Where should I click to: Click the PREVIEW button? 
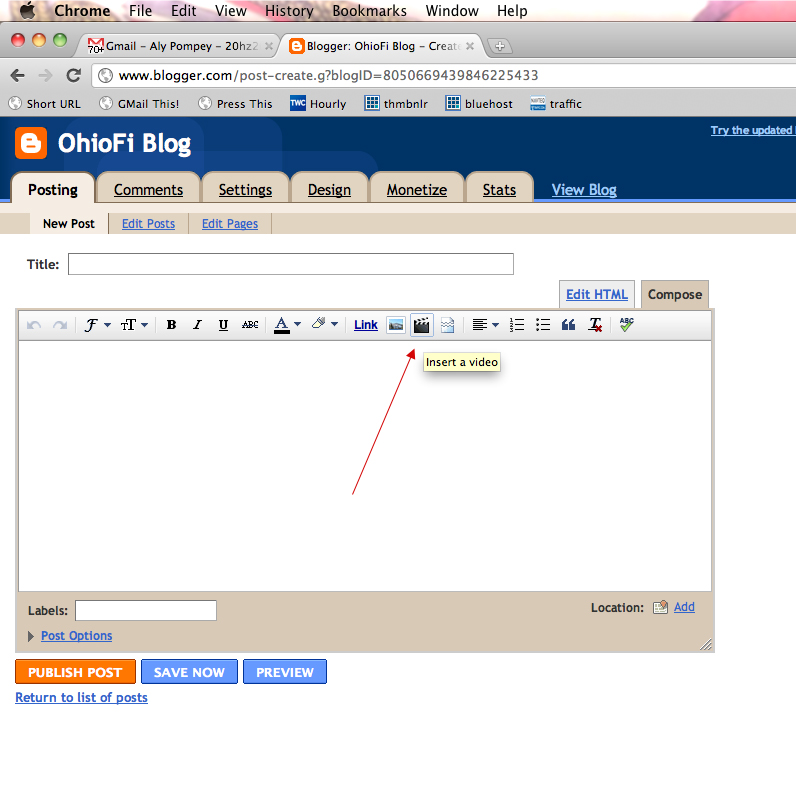point(285,672)
